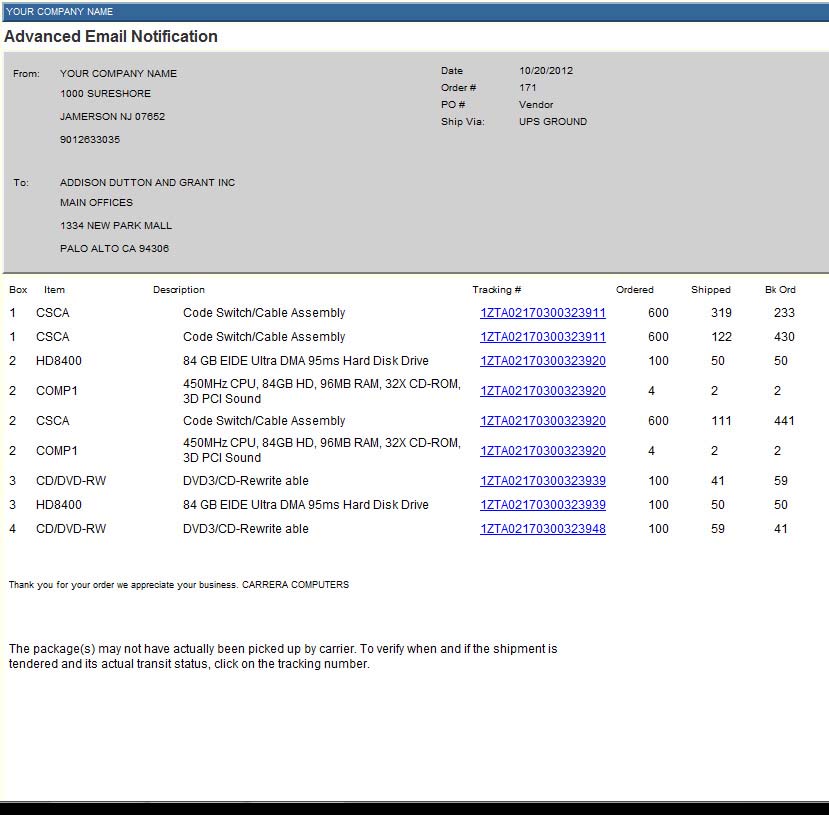Open tracking link for Box 3 CD/DVD-RW
This screenshot has width=829, height=815.
tap(542, 481)
